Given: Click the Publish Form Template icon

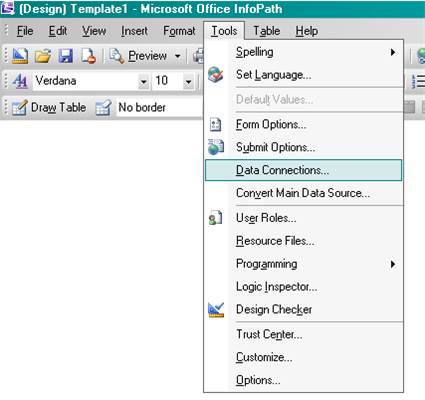Looking at the screenshot, I should tap(89, 56).
